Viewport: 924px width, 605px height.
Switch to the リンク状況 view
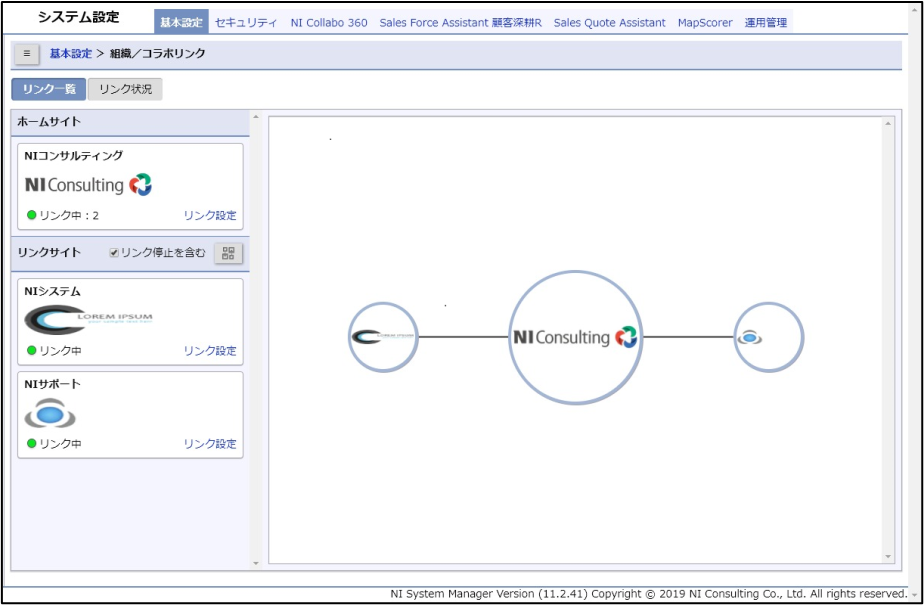pos(125,90)
